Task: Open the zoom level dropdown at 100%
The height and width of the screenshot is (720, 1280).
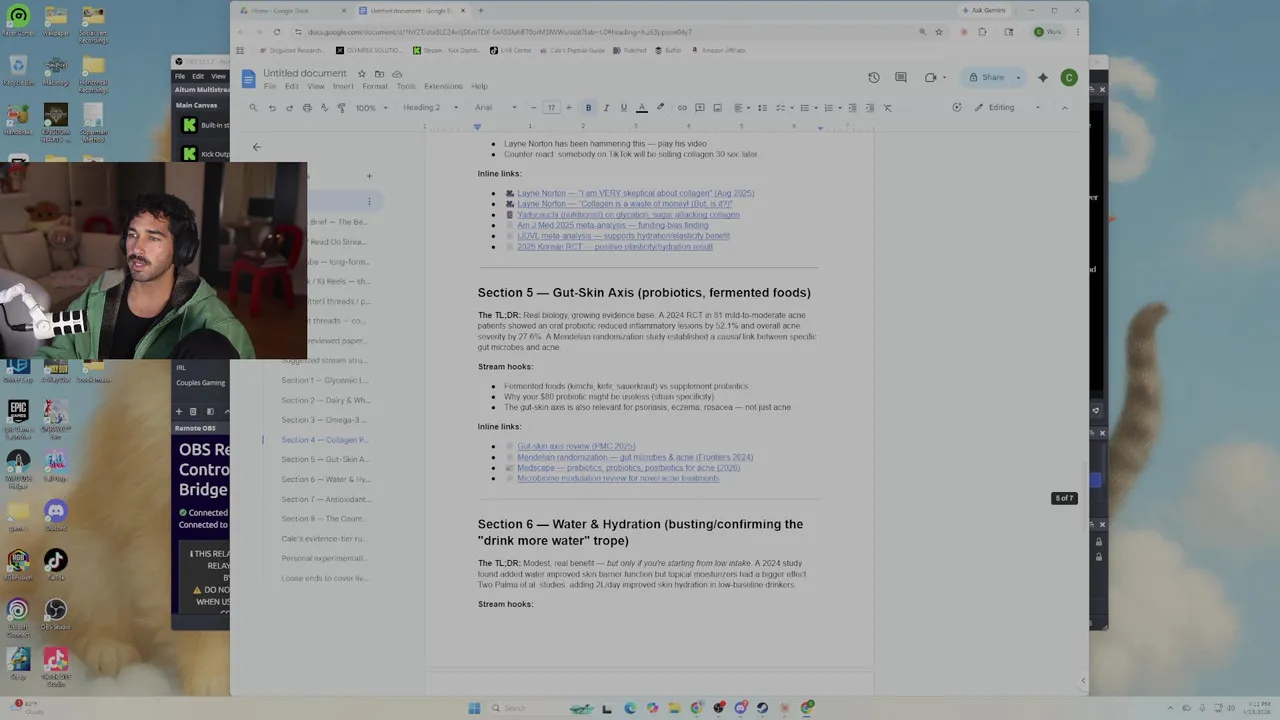Action: click(x=371, y=108)
